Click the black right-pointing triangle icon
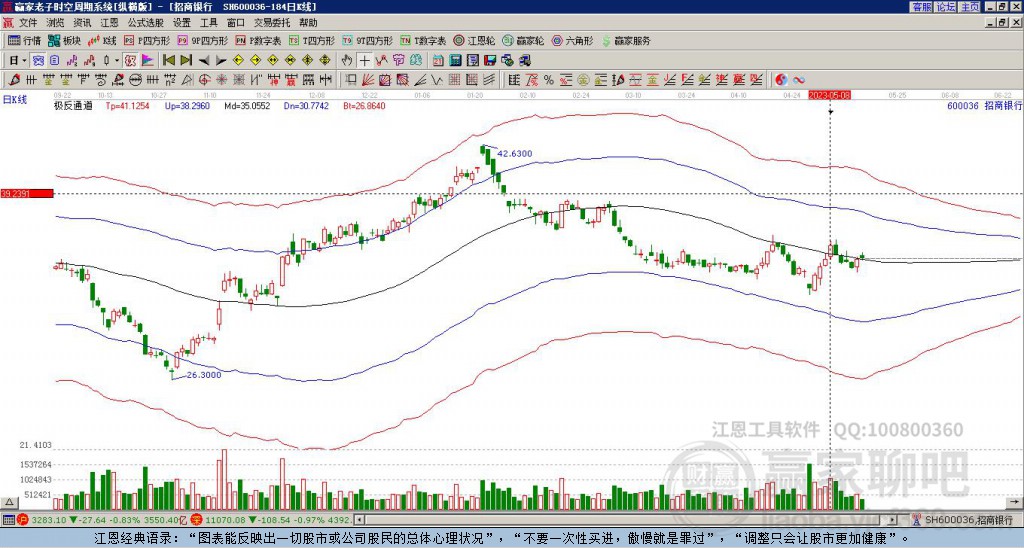 [221, 61]
